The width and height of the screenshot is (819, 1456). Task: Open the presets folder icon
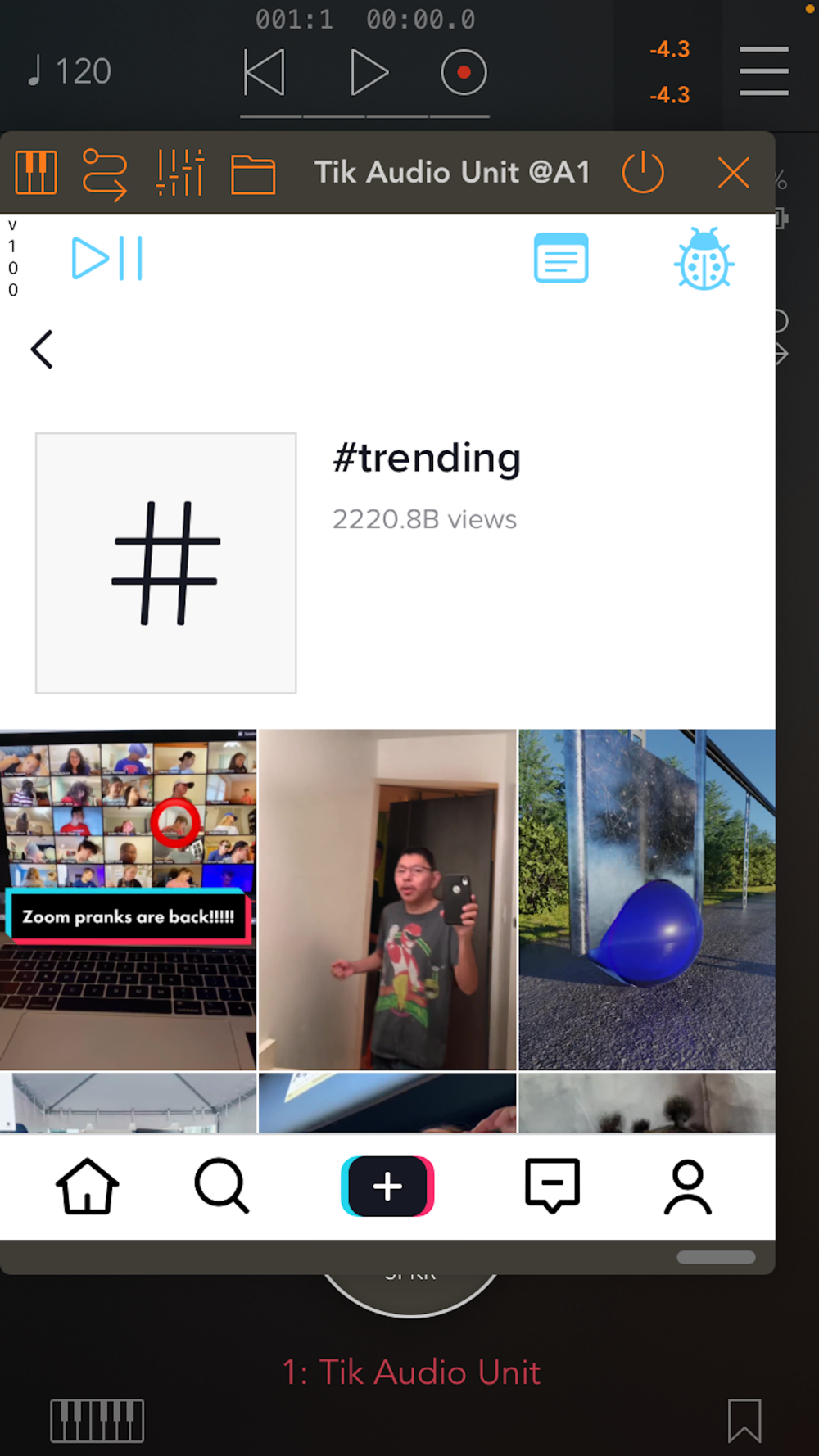253,174
